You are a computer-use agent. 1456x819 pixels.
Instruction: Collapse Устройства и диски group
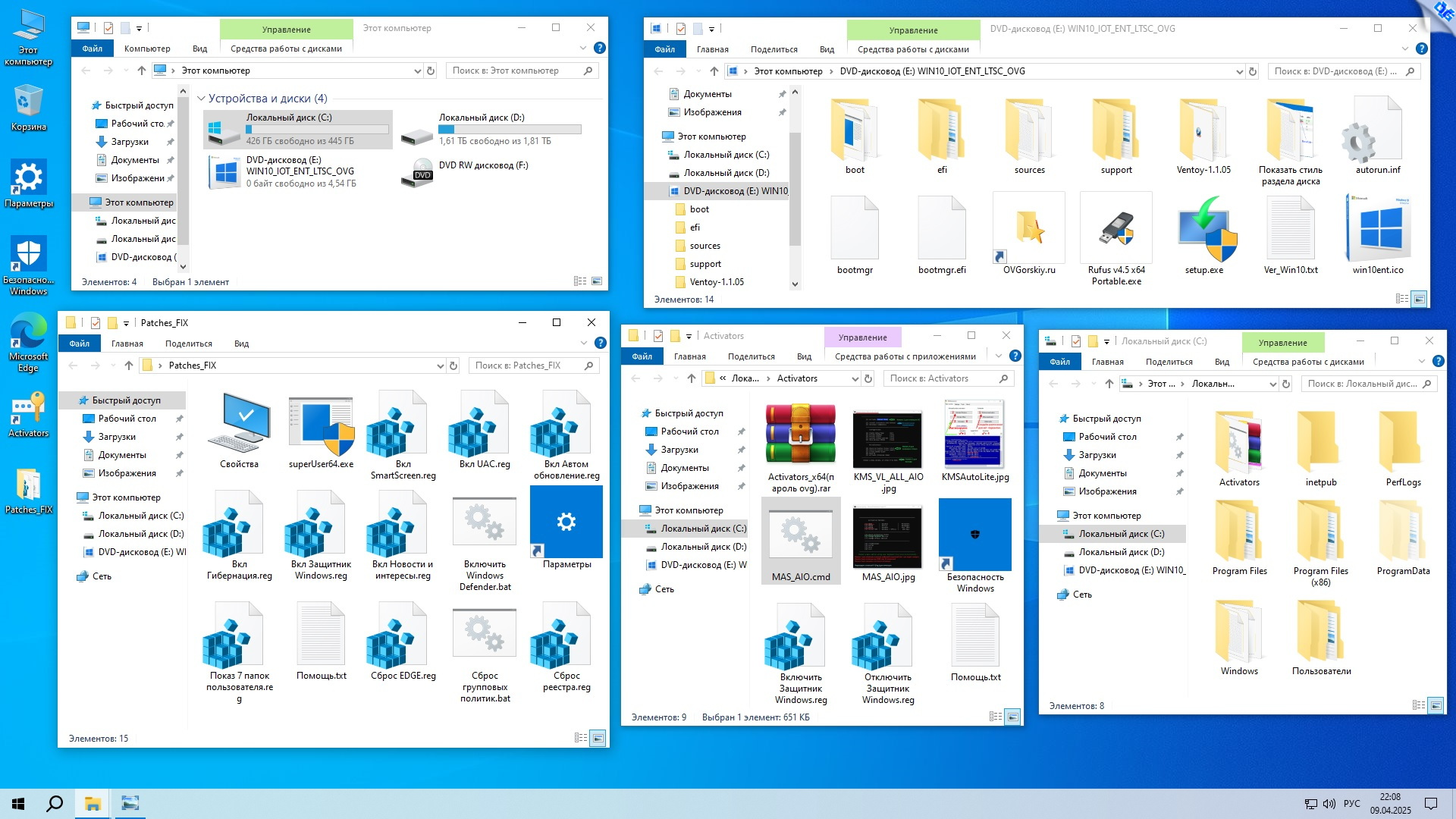pyautogui.click(x=202, y=99)
